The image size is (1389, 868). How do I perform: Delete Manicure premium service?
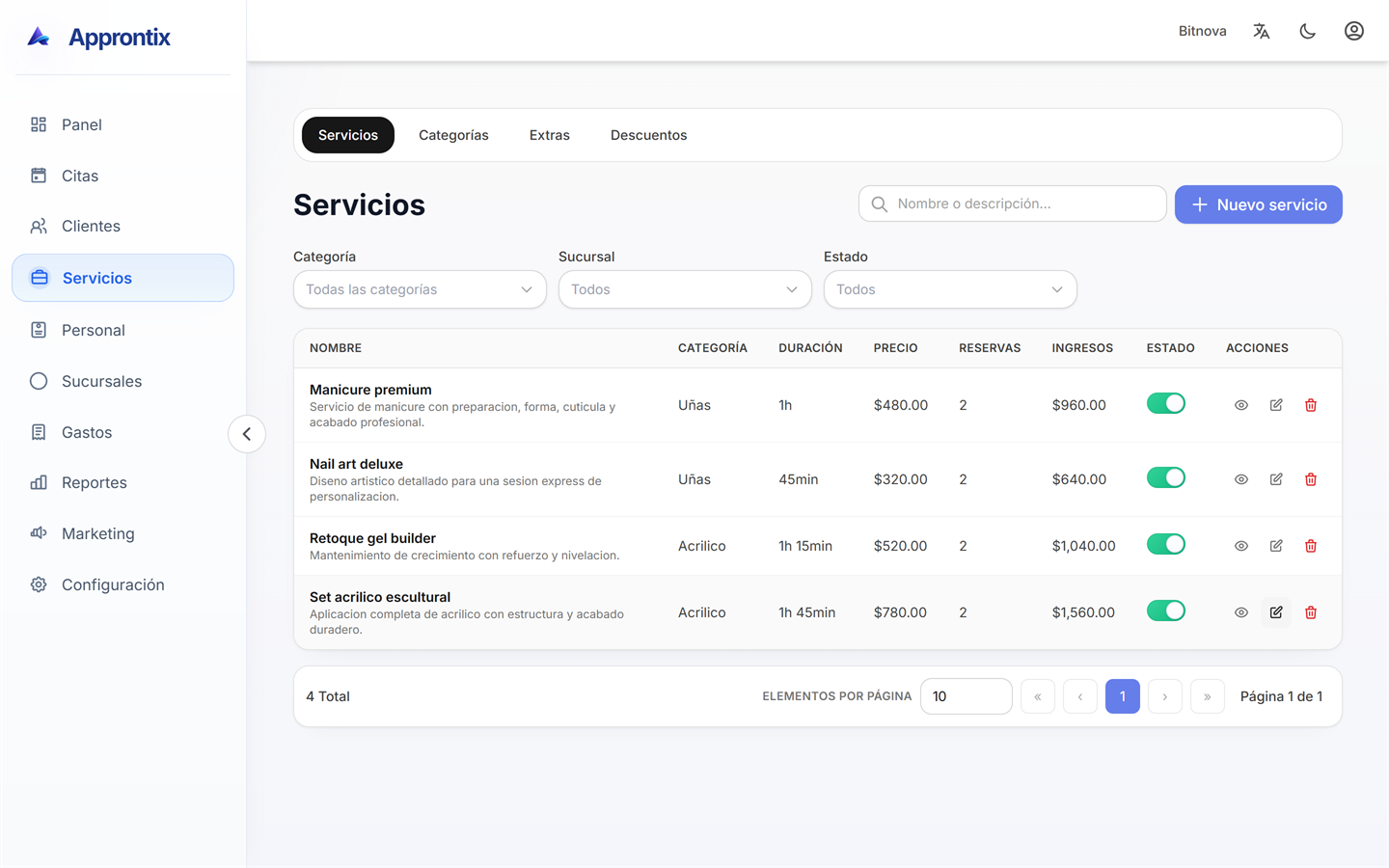[x=1311, y=405]
